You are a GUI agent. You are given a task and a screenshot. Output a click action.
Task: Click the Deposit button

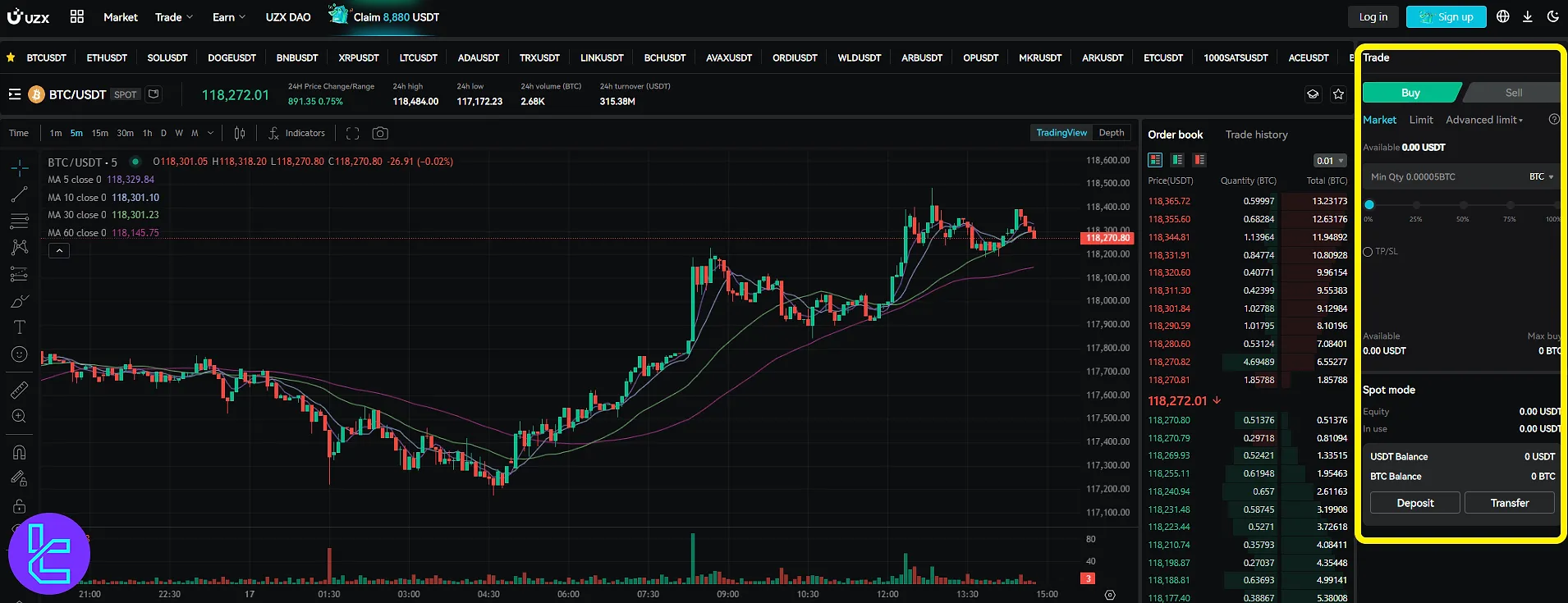(1414, 503)
